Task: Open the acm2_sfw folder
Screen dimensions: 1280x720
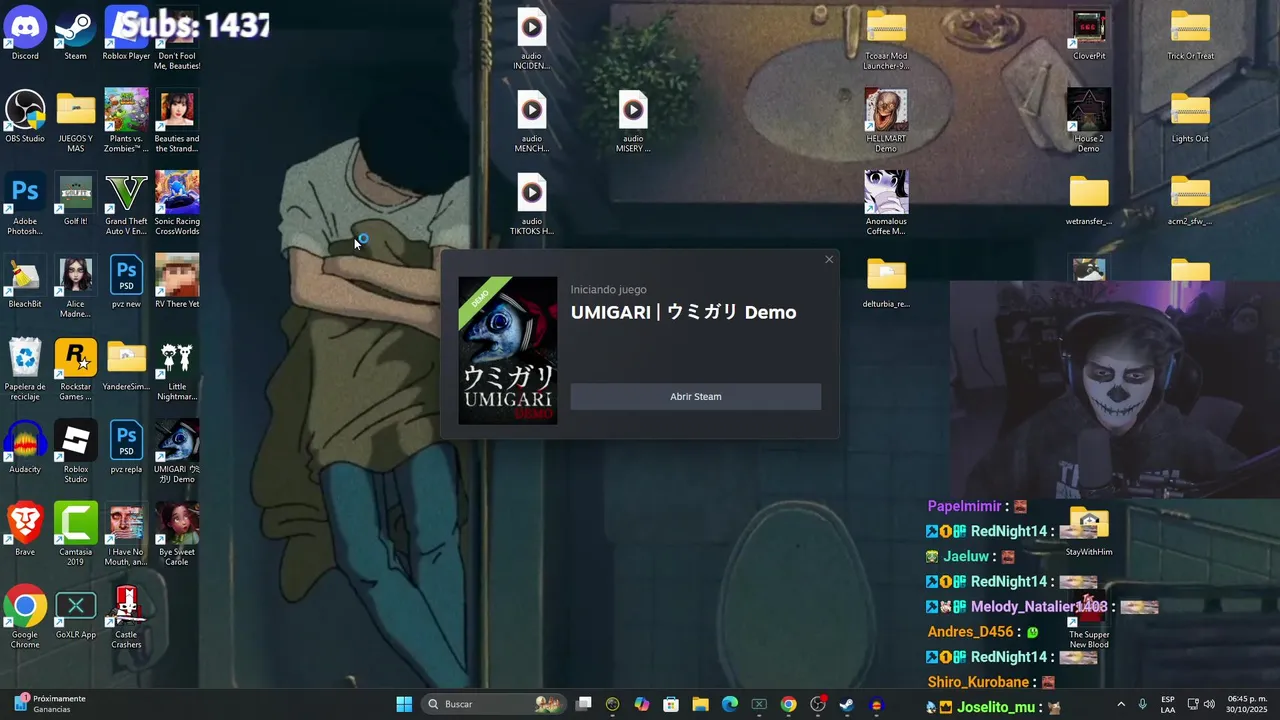Action: (x=1190, y=199)
